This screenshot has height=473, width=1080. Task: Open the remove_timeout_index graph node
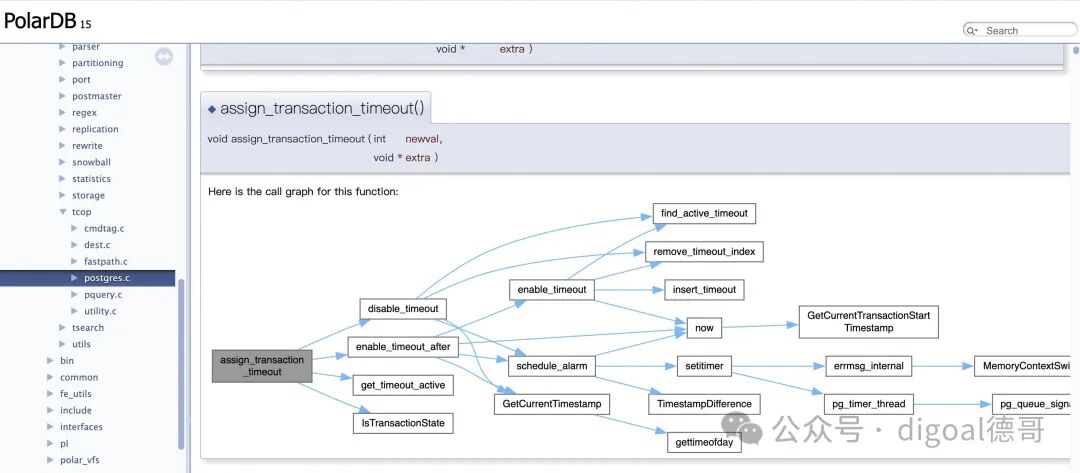click(704, 251)
